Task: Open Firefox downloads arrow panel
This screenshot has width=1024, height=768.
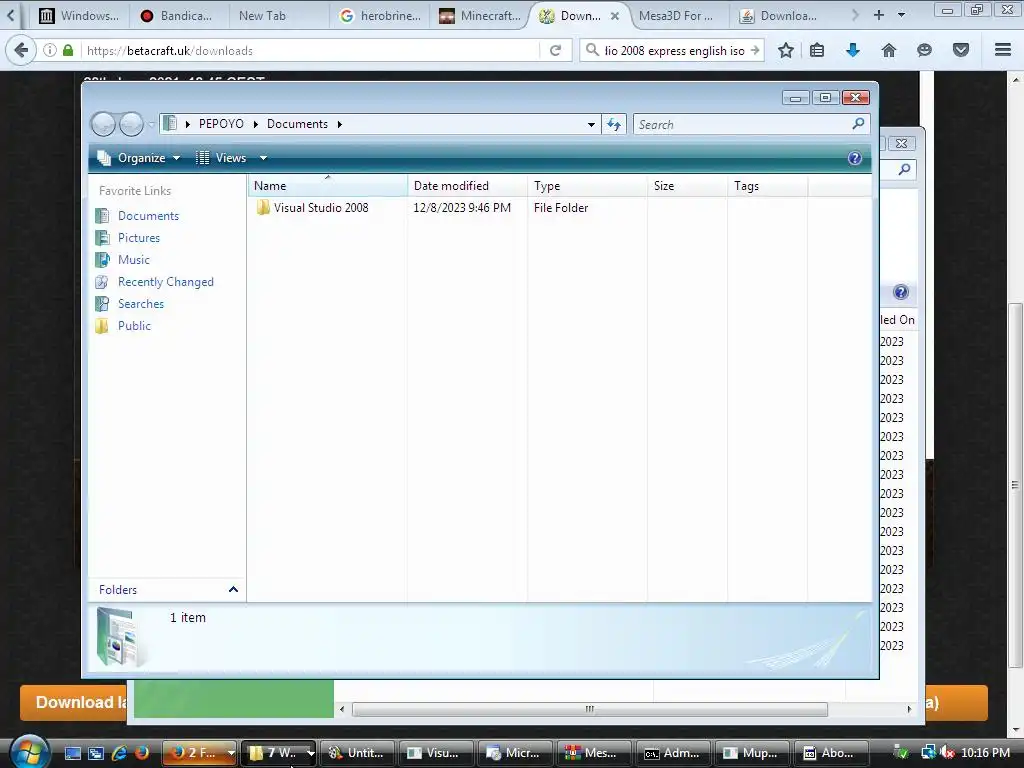Action: click(853, 50)
